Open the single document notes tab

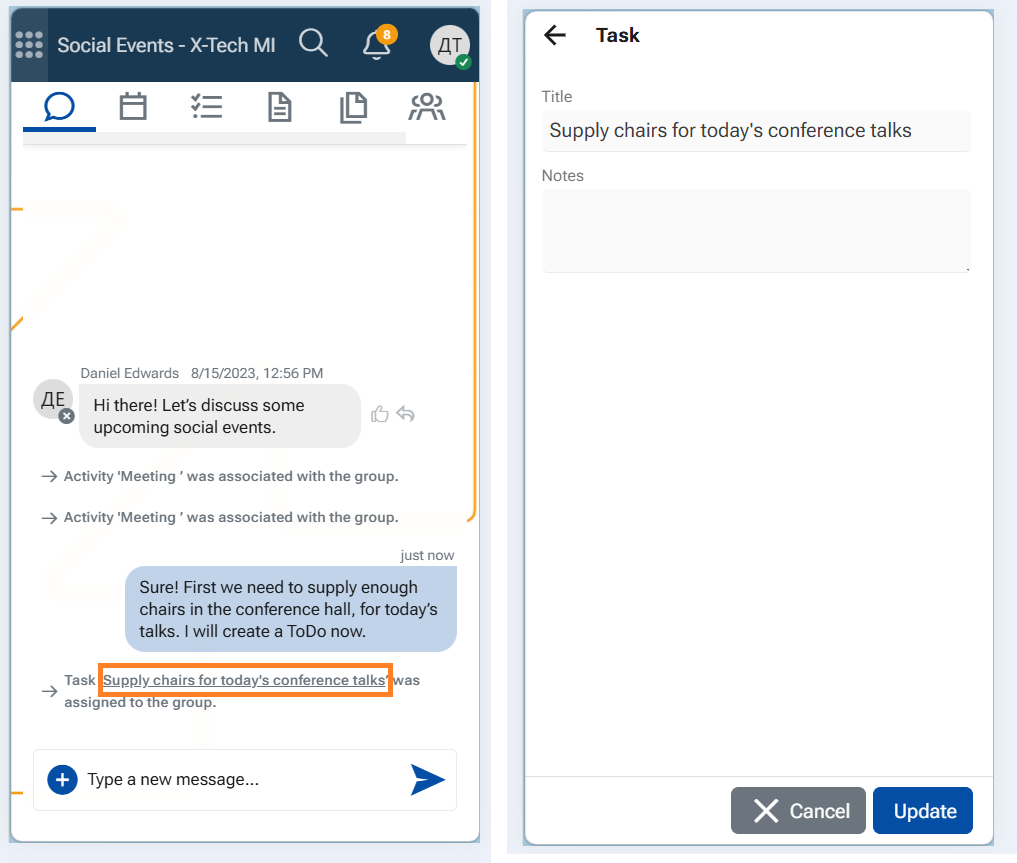(280, 107)
